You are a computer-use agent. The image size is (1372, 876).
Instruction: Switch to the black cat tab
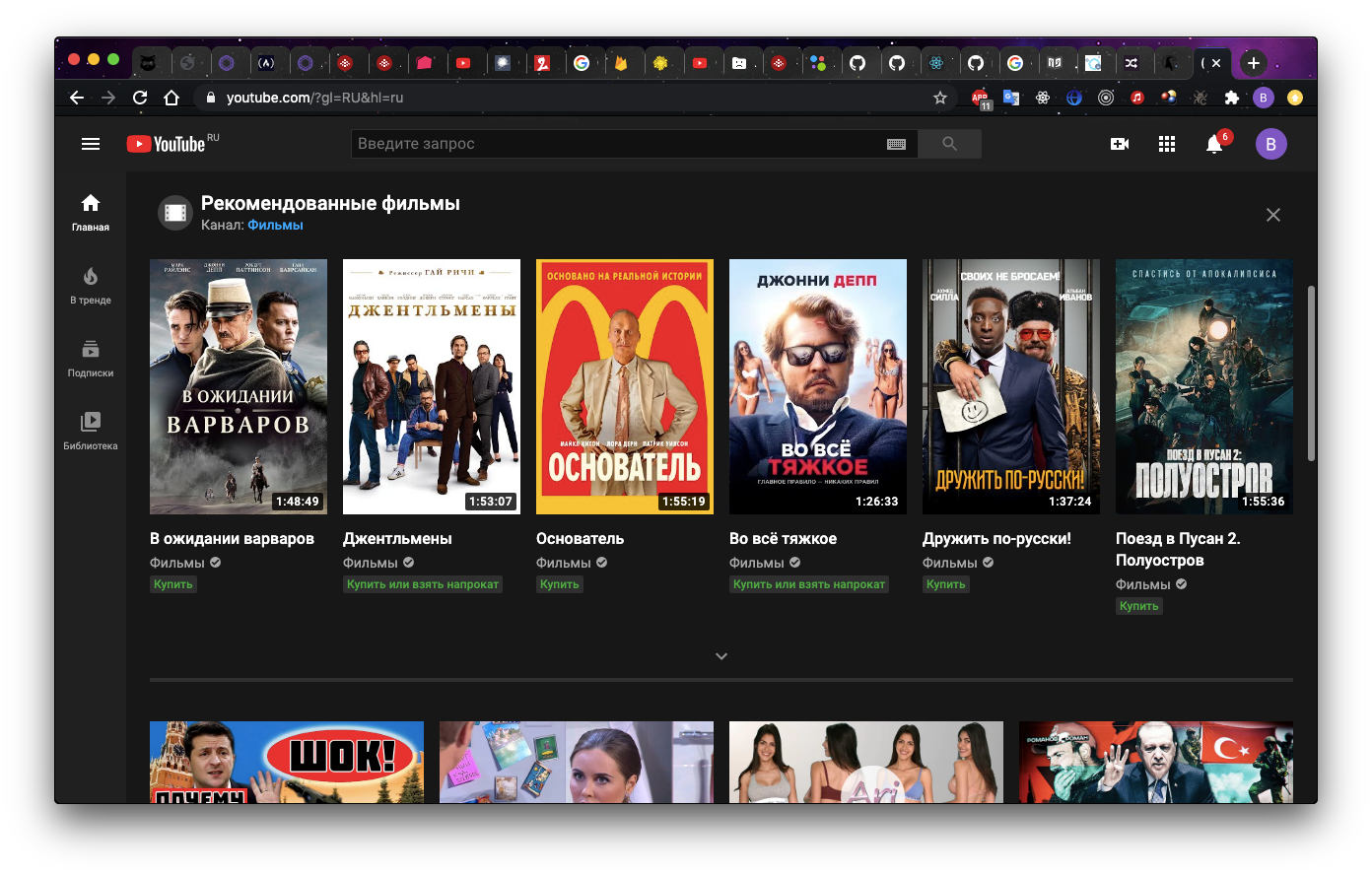[147, 63]
